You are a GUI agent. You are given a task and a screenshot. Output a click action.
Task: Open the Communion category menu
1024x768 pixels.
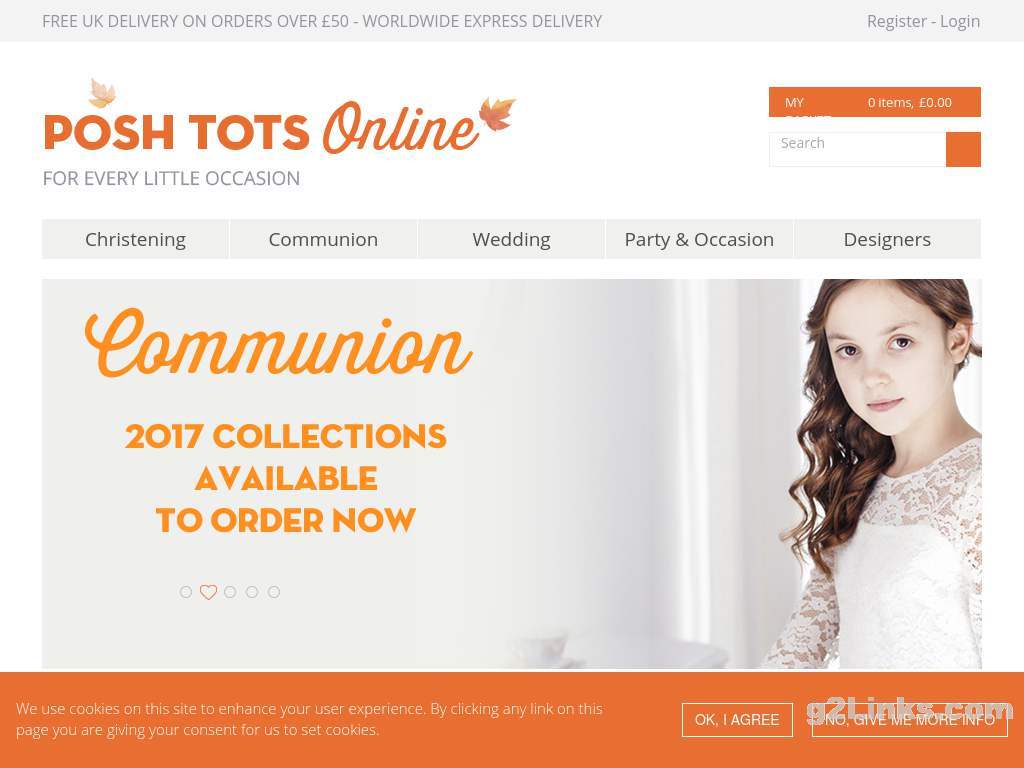323,240
